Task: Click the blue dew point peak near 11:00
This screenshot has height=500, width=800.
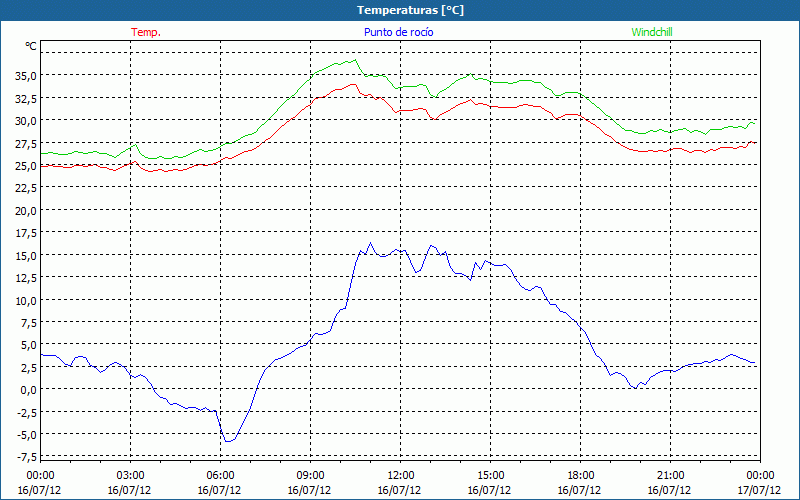Action: point(370,243)
